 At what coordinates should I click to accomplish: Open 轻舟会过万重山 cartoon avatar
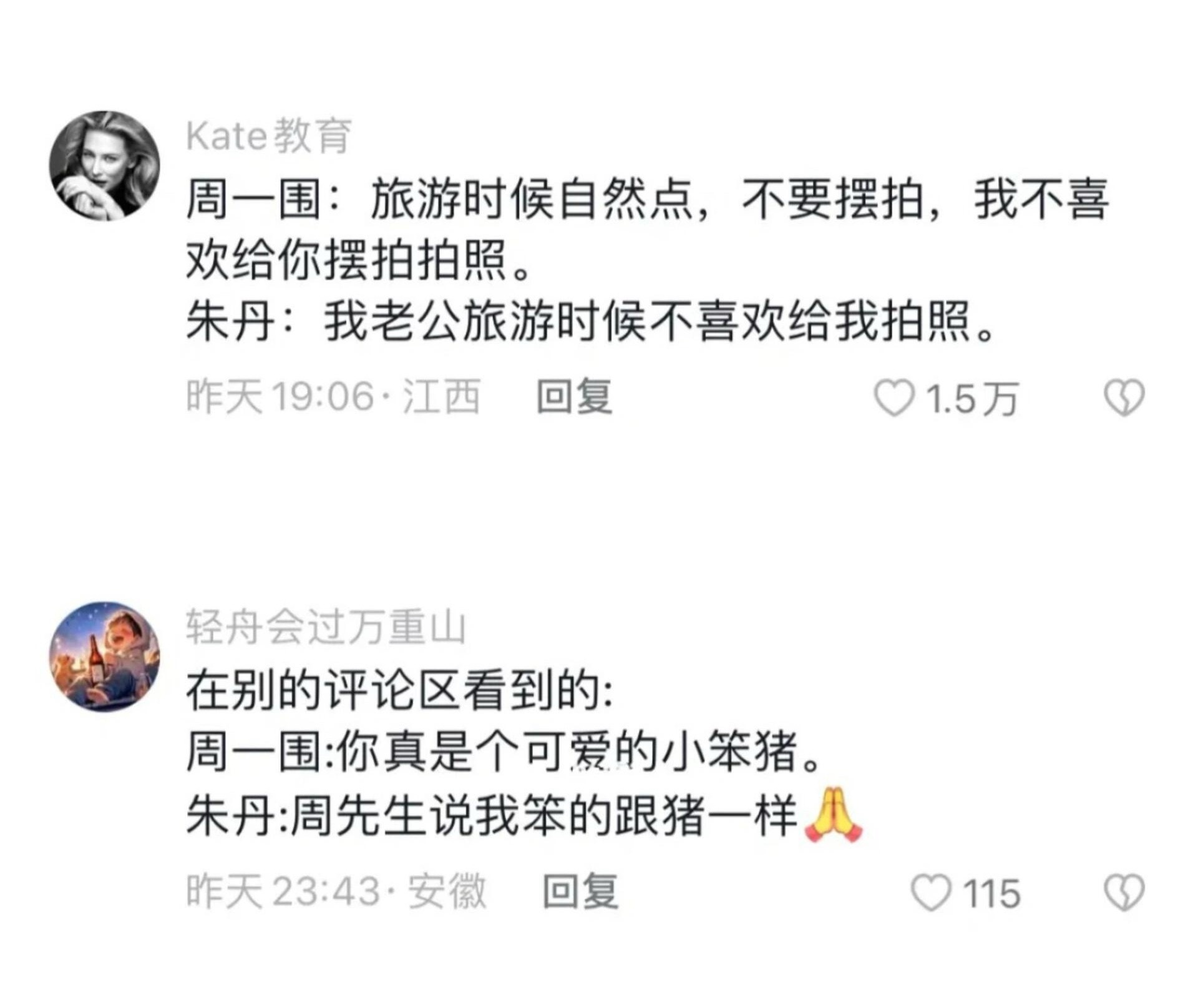[x=105, y=657]
